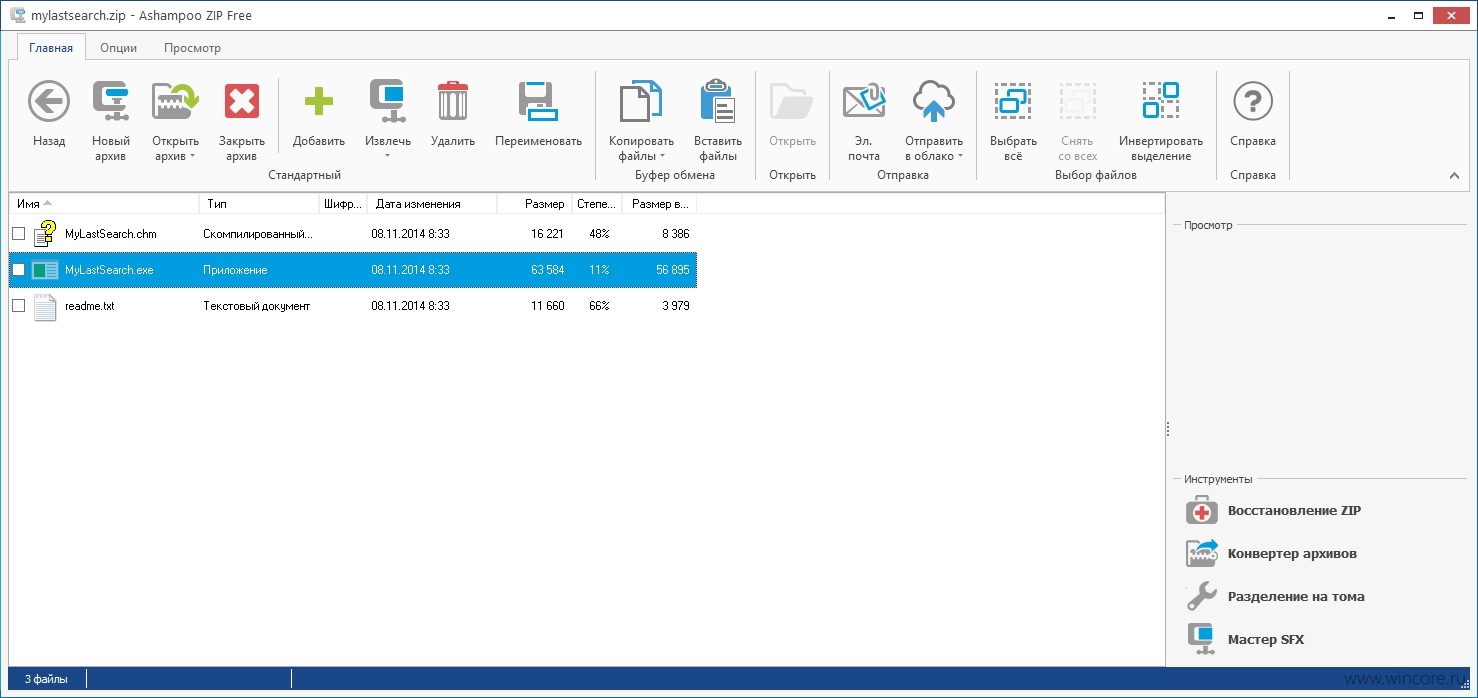
Task: Close the Ashampoo ZIP Free window
Action: [x=1451, y=15]
